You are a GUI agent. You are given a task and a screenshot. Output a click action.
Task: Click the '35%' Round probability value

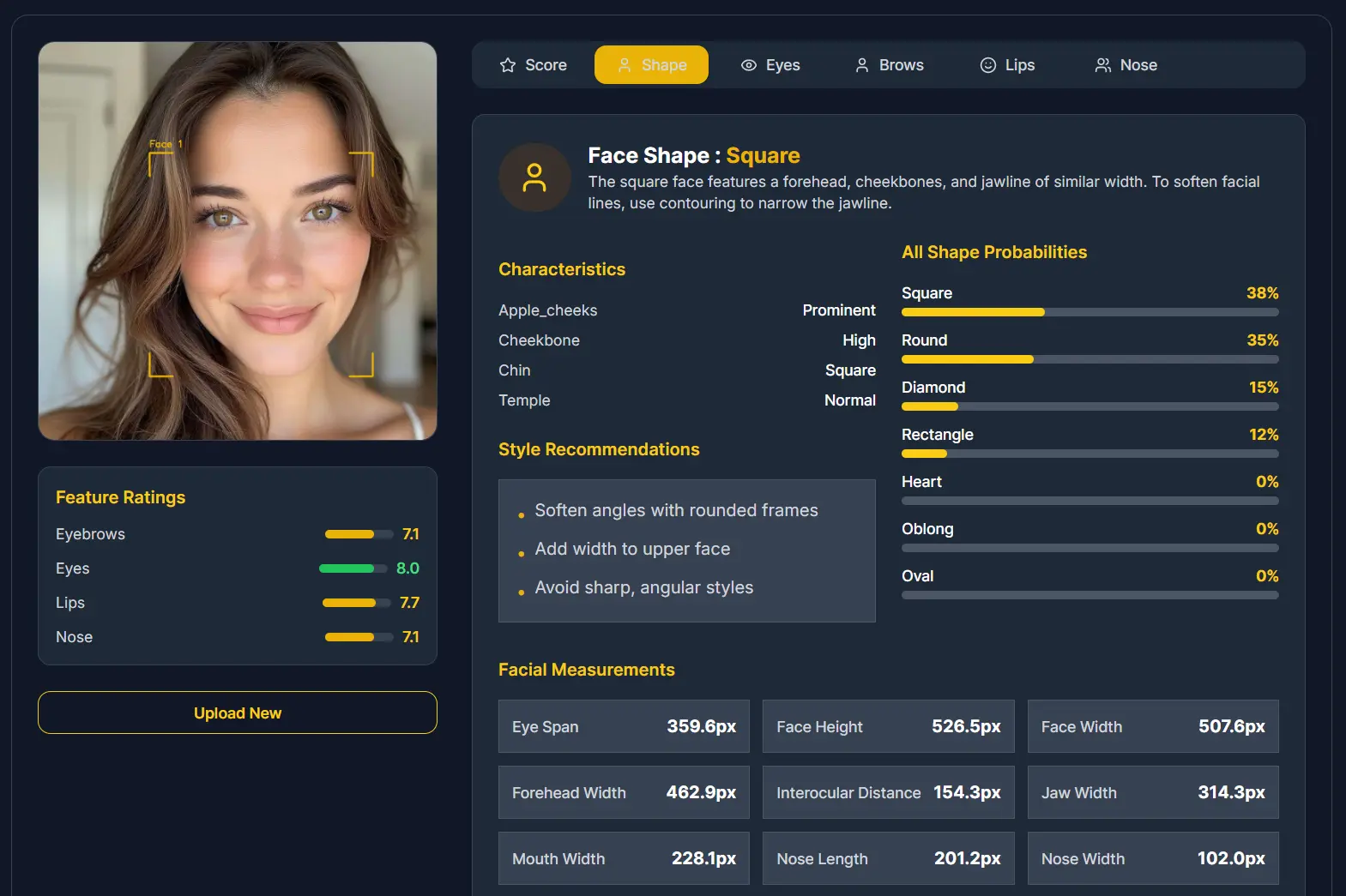(1262, 340)
